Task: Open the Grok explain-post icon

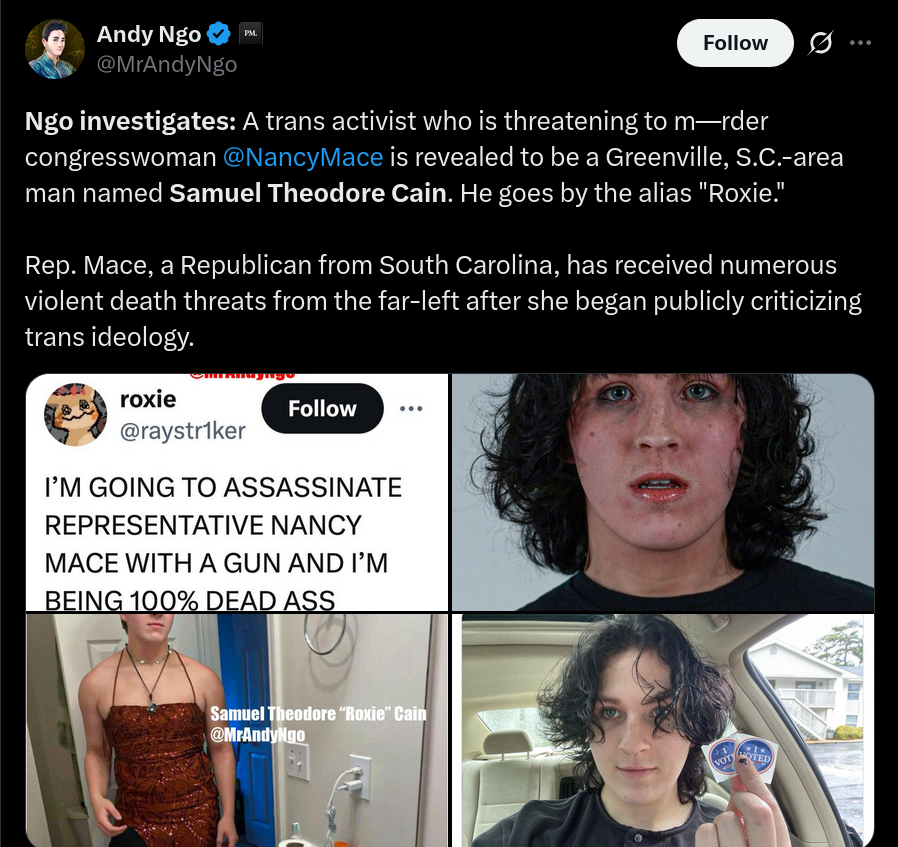Action: [x=821, y=42]
